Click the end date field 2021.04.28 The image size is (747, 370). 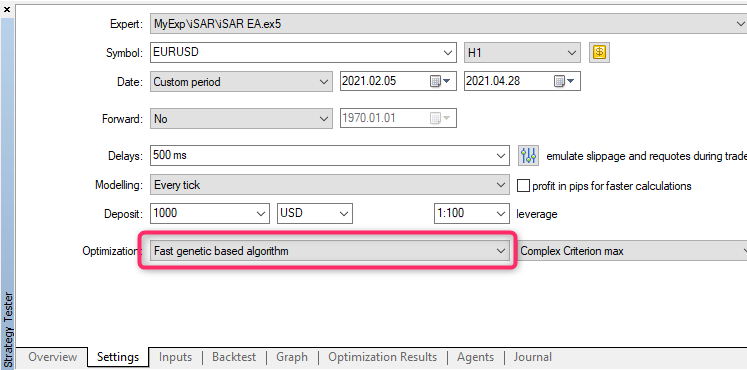click(x=522, y=81)
